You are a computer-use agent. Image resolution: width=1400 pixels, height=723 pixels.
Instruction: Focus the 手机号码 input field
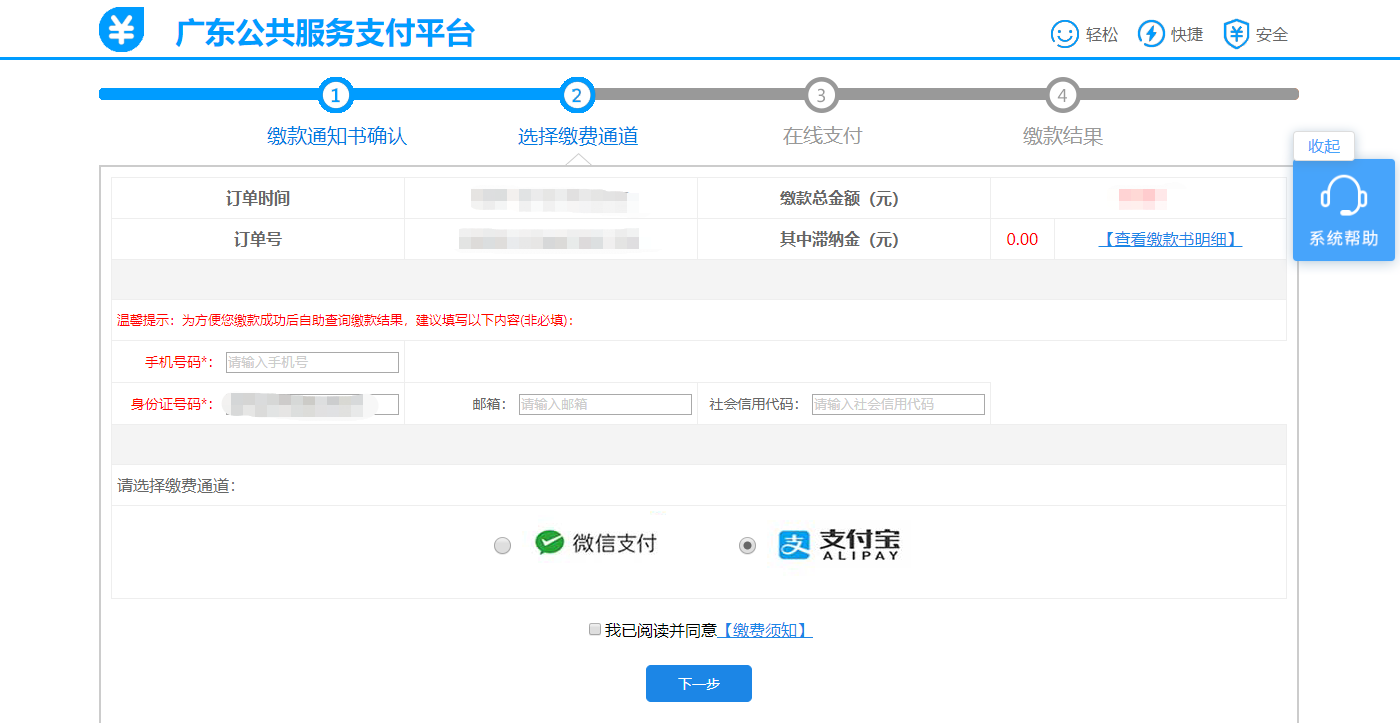pyautogui.click(x=312, y=362)
